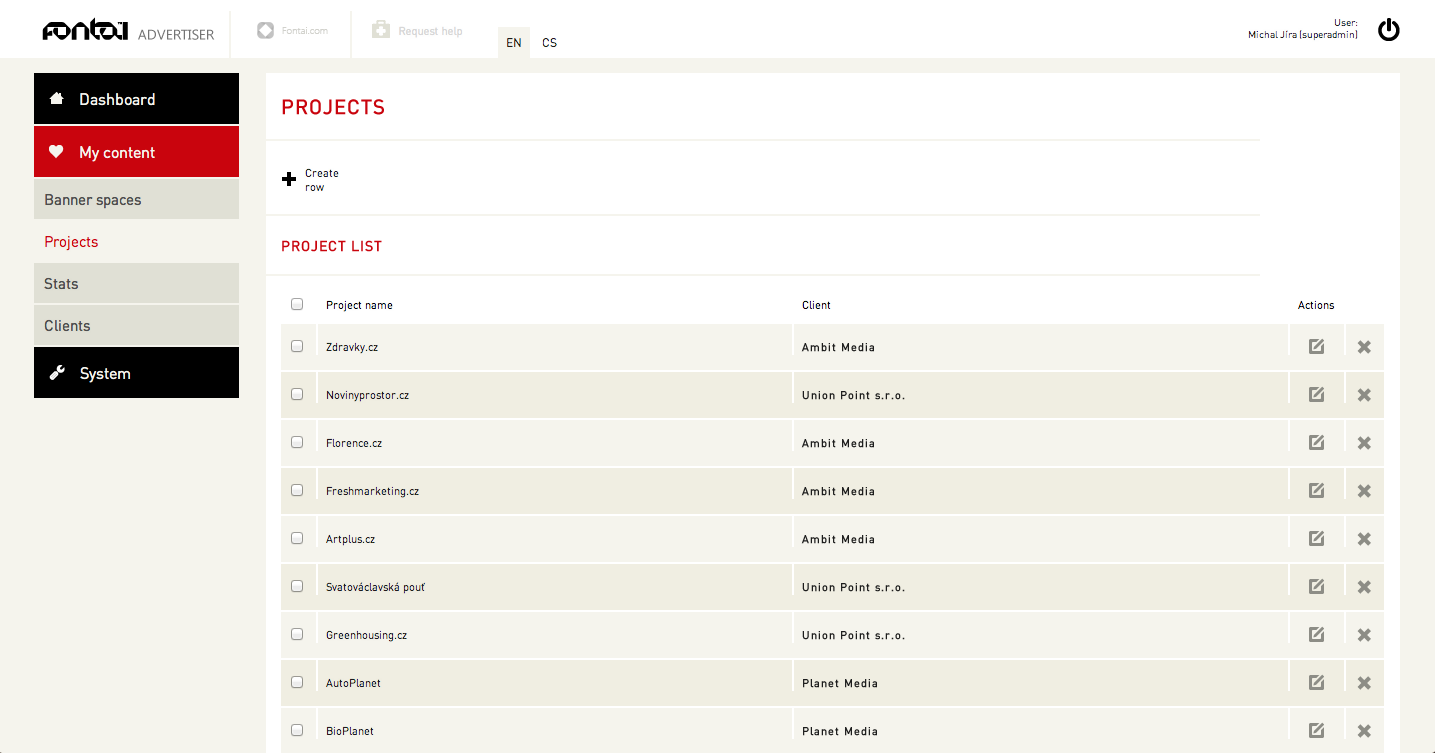Expand the System menu
The image size is (1435, 753).
(136, 373)
